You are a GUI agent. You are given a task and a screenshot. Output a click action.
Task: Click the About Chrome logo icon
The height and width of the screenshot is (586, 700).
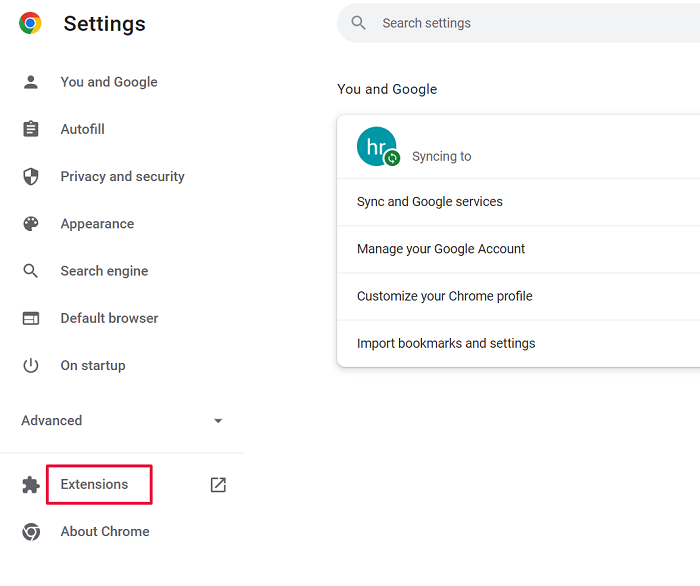(31, 532)
